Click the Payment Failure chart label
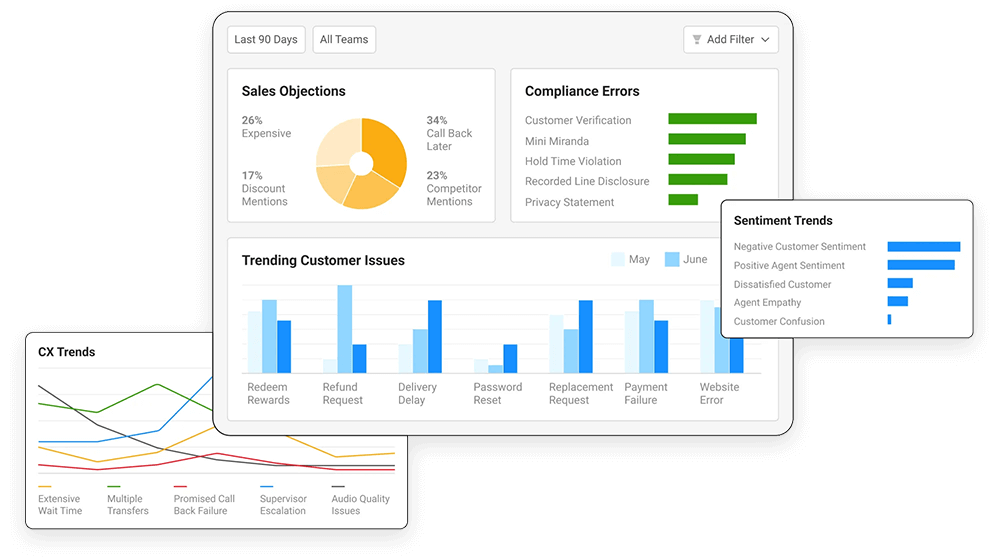The height and width of the screenshot is (557, 1000). point(645,394)
